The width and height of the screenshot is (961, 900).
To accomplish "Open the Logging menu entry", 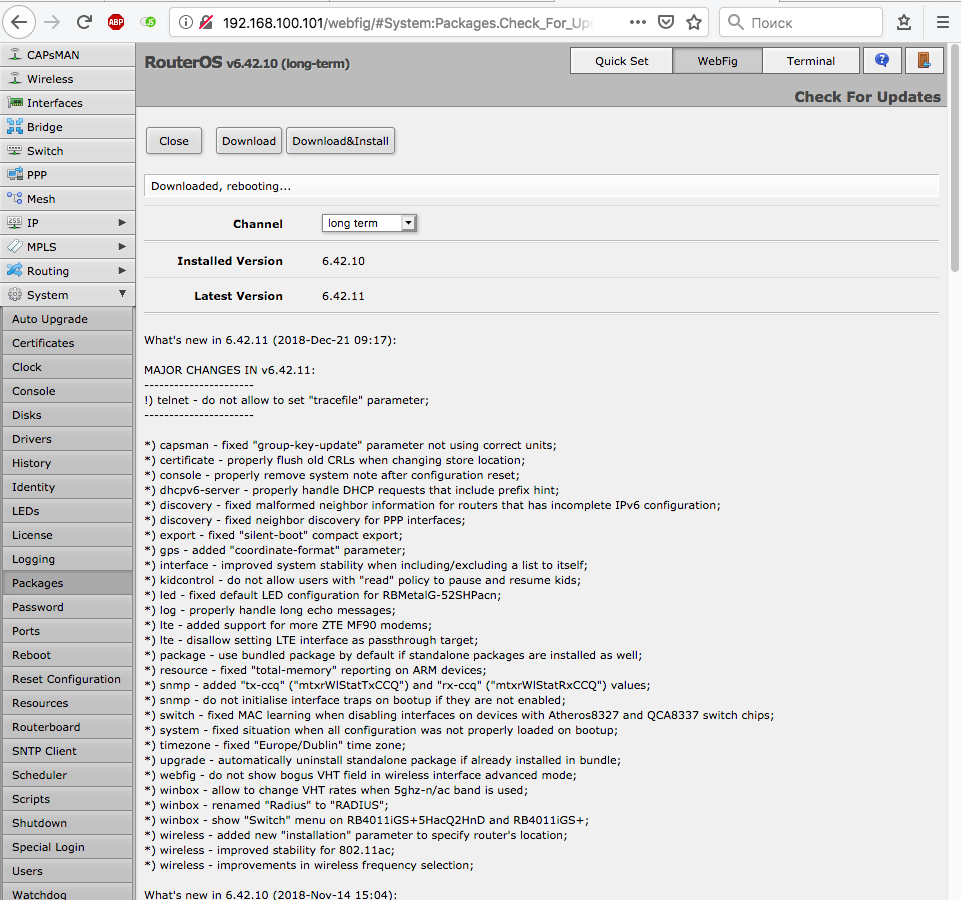I will pos(67,559).
